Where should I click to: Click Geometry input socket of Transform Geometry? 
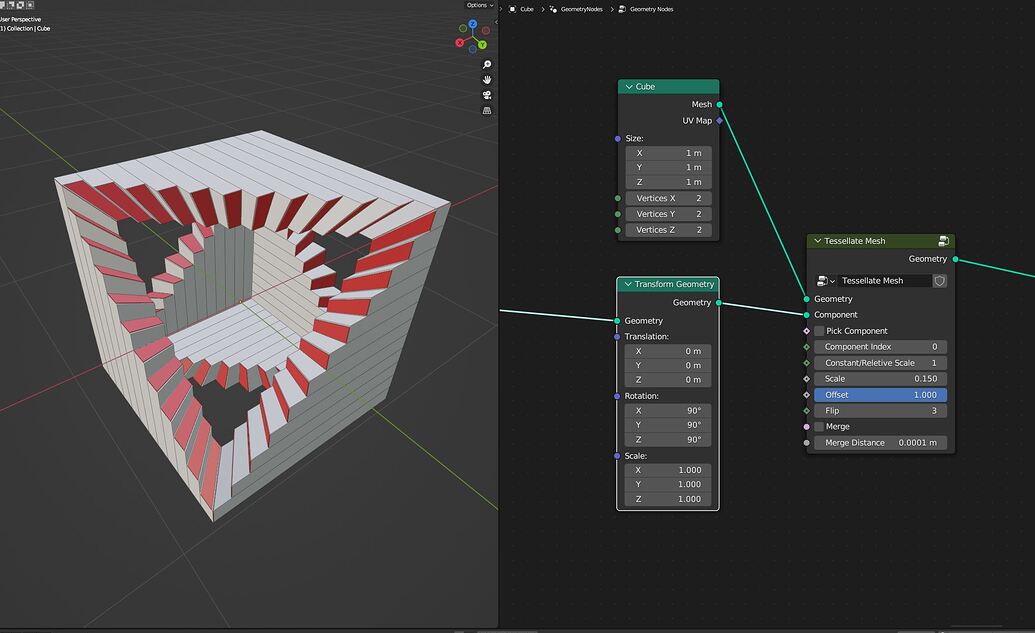(x=617, y=321)
